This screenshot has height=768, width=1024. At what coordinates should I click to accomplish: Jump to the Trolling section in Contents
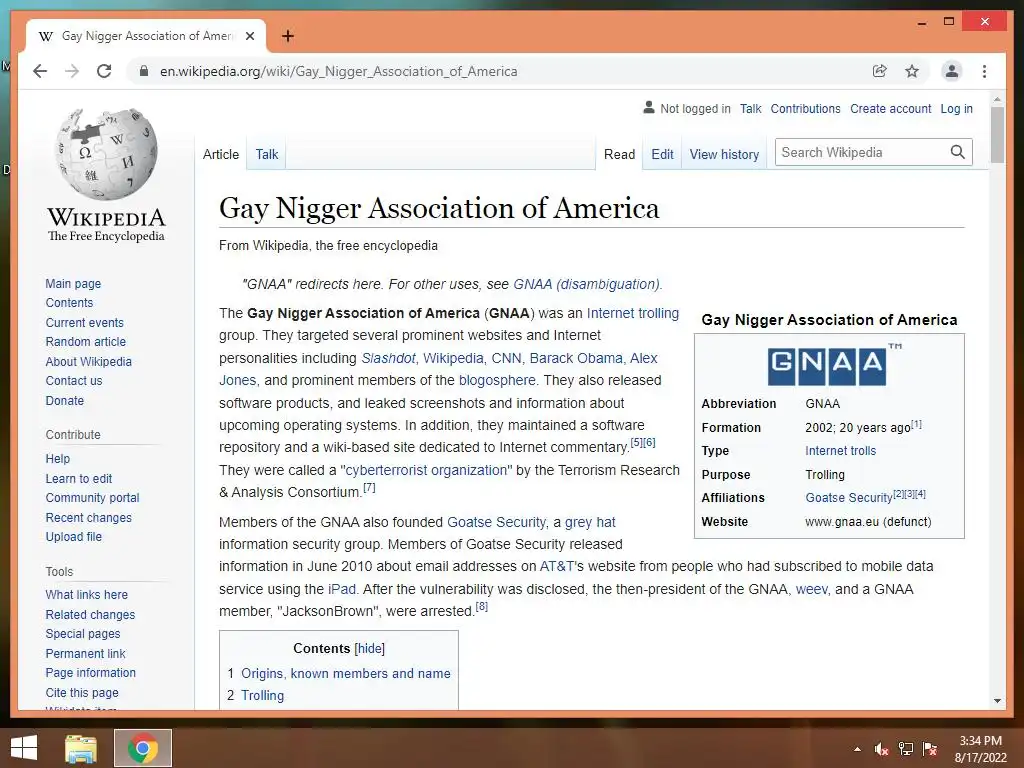point(263,696)
